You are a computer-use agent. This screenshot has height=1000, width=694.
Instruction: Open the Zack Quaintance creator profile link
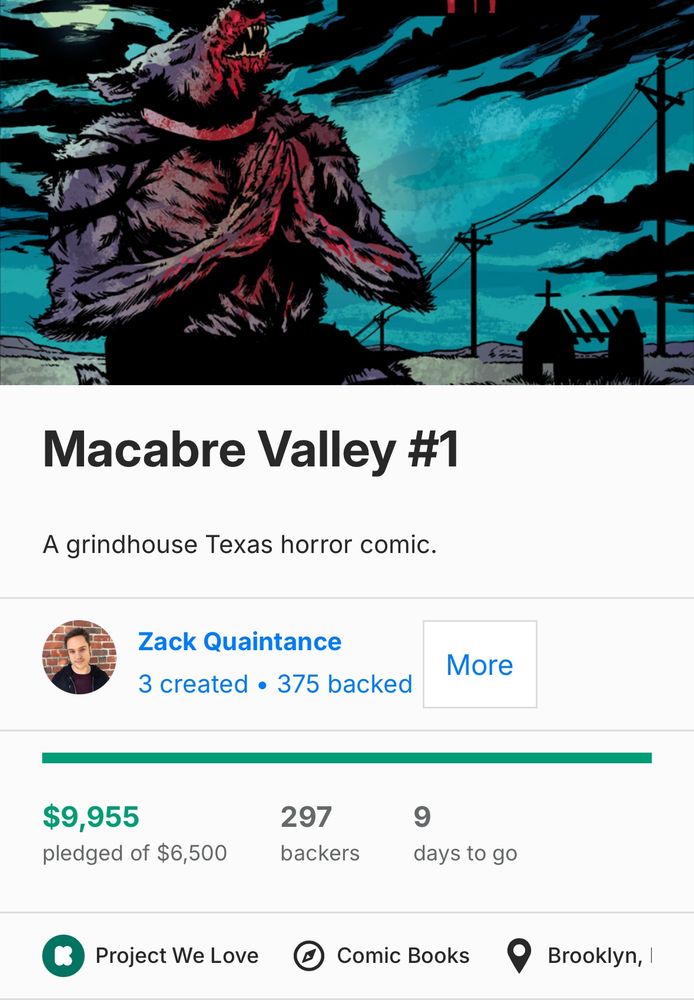click(240, 642)
